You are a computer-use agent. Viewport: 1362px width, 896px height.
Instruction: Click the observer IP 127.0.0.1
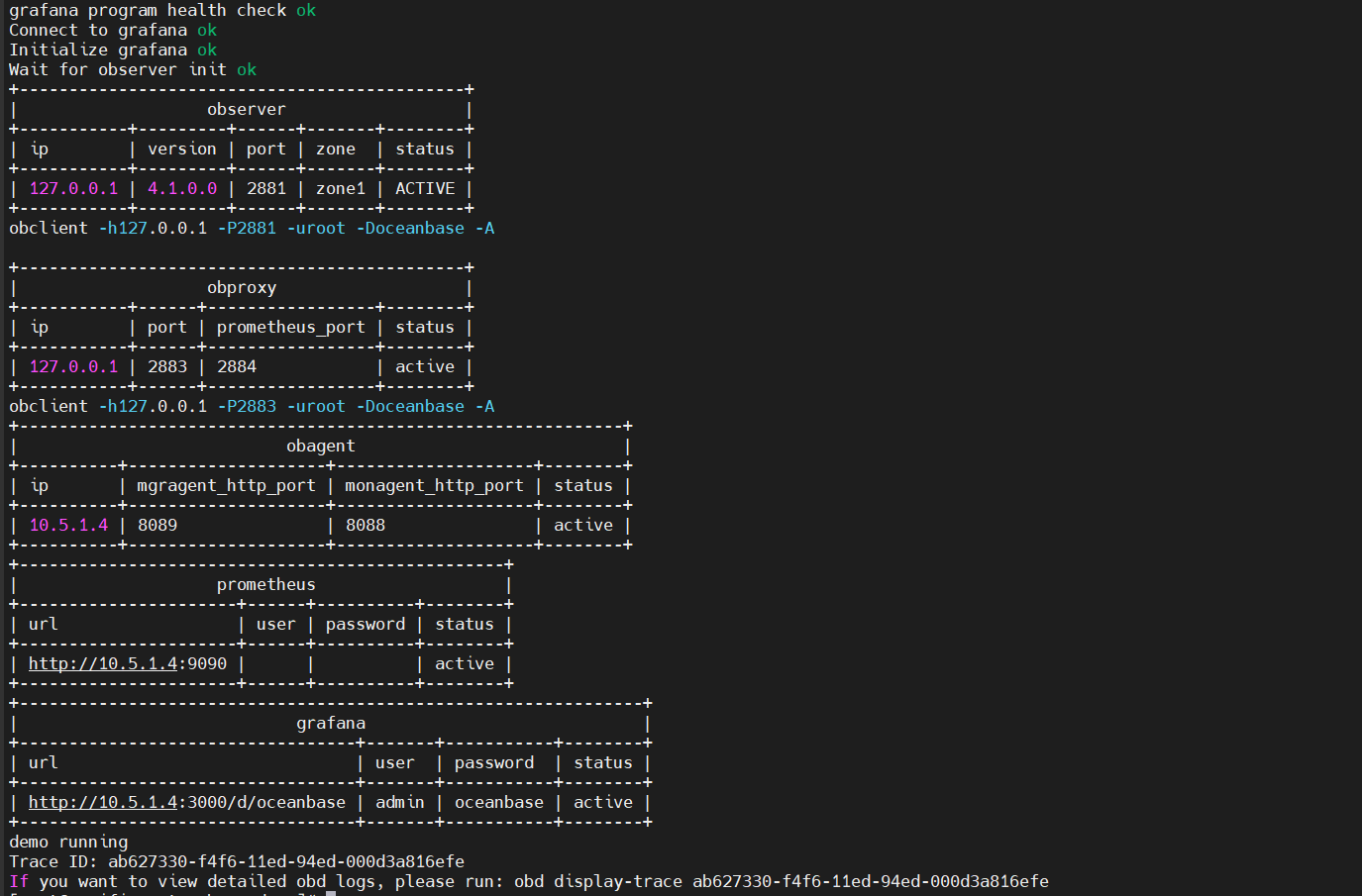pos(73,189)
